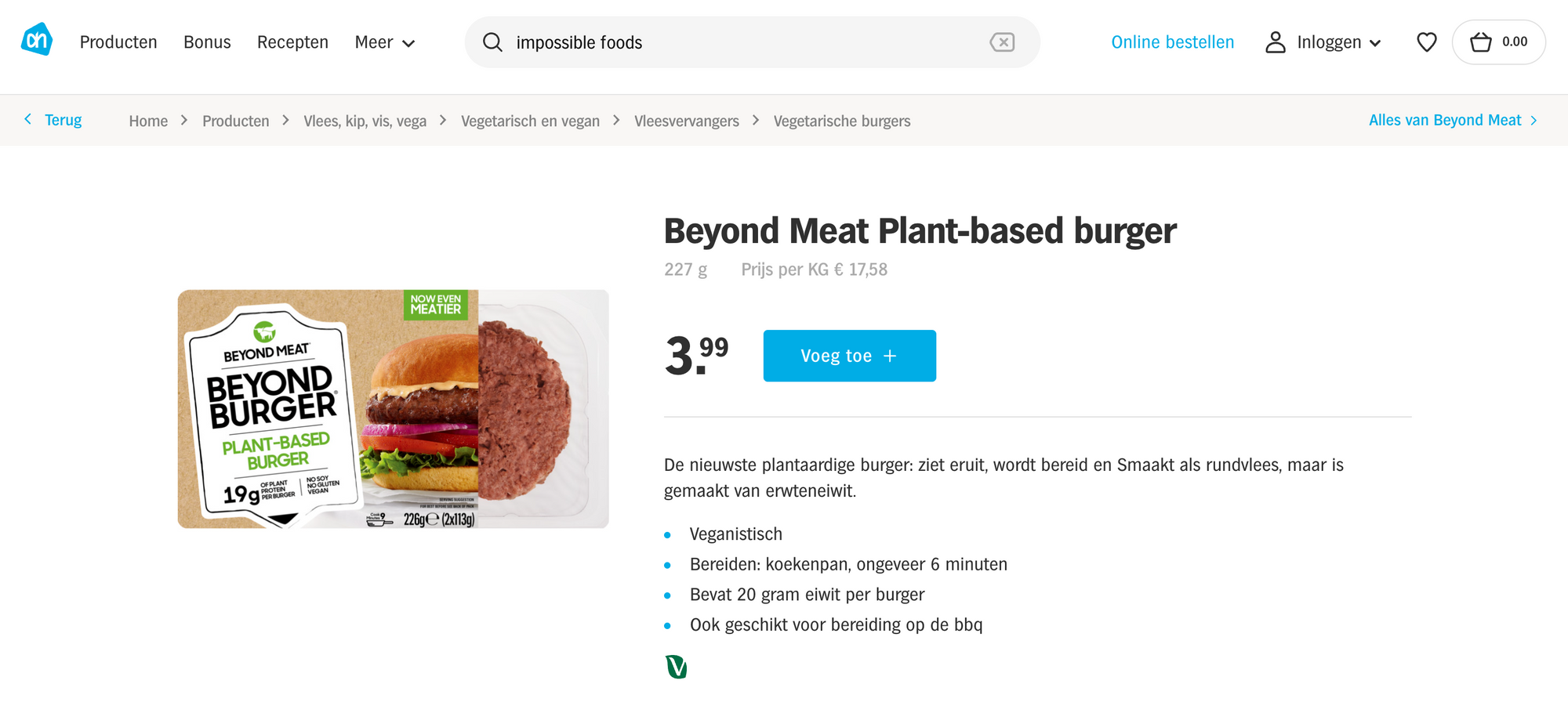Viewport: 1568px width, 702px height.
Task: Open Vegetarische burgers breadcrumb
Action: pyautogui.click(x=841, y=121)
